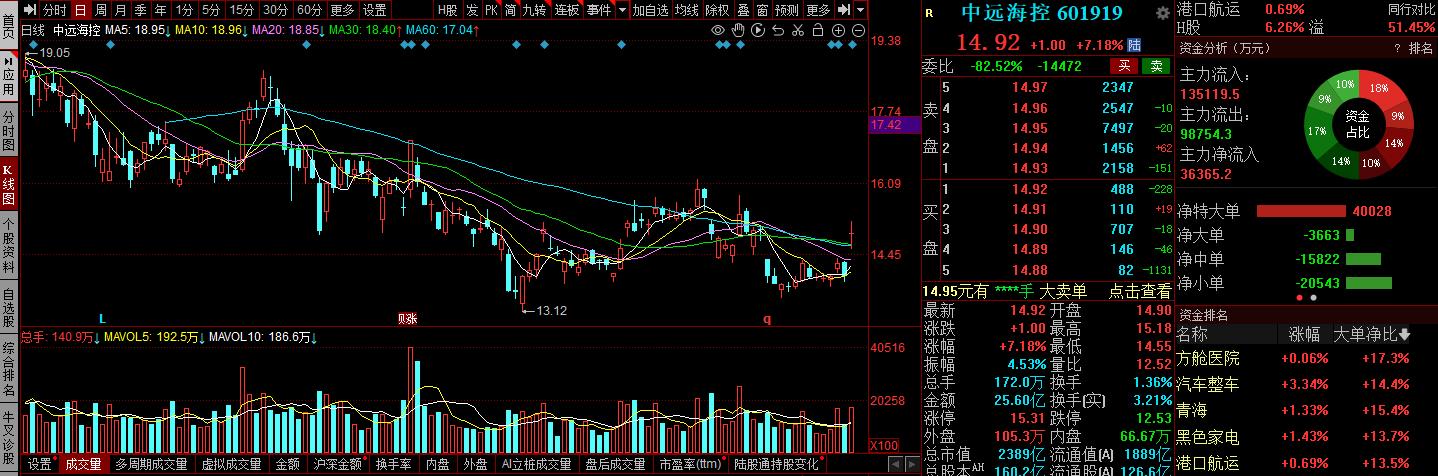Select the hand pan tool icon
Image resolution: width=1438 pixels, height=476 pixels.
click(737, 30)
